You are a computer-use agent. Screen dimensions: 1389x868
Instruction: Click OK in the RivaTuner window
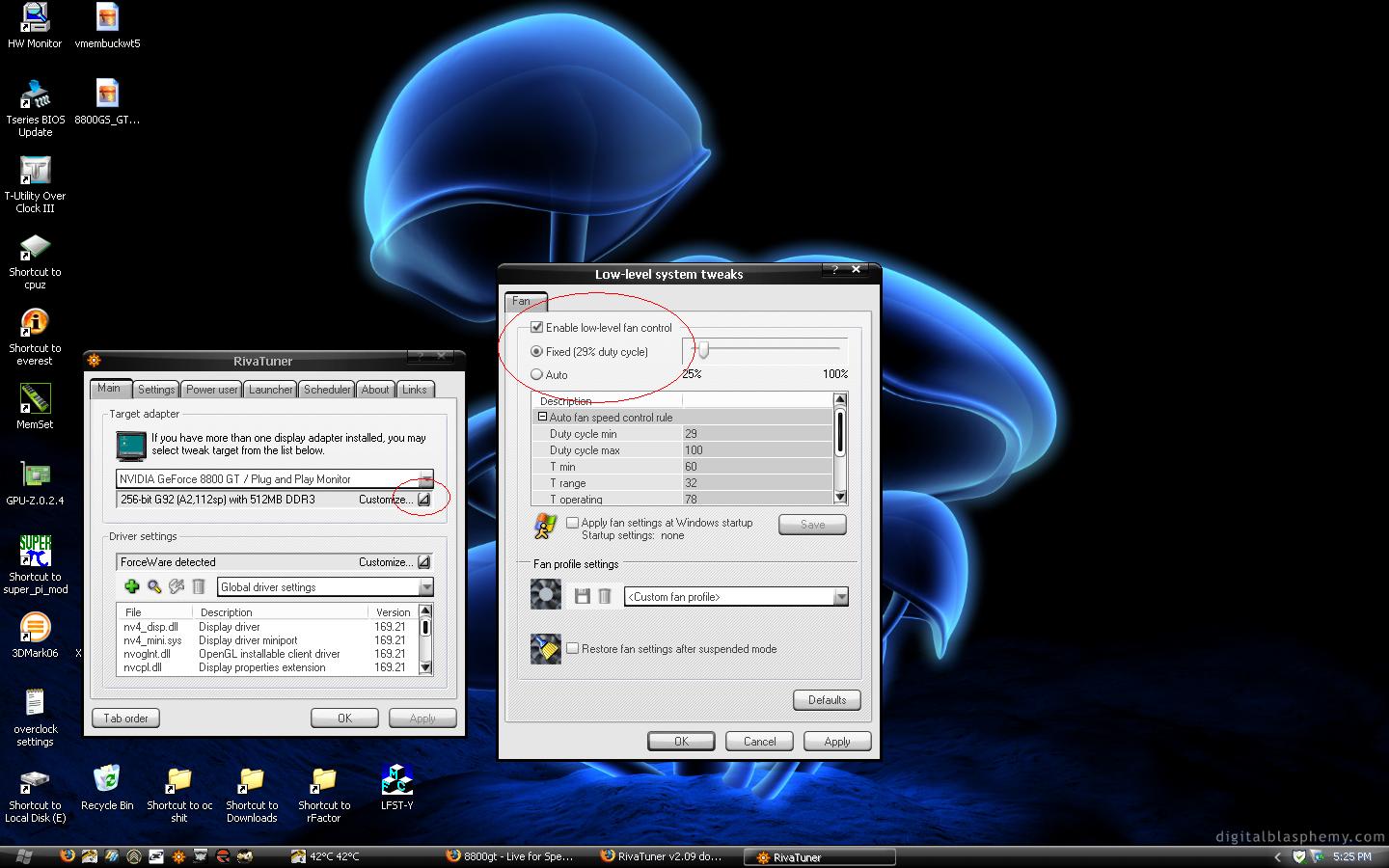point(344,719)
